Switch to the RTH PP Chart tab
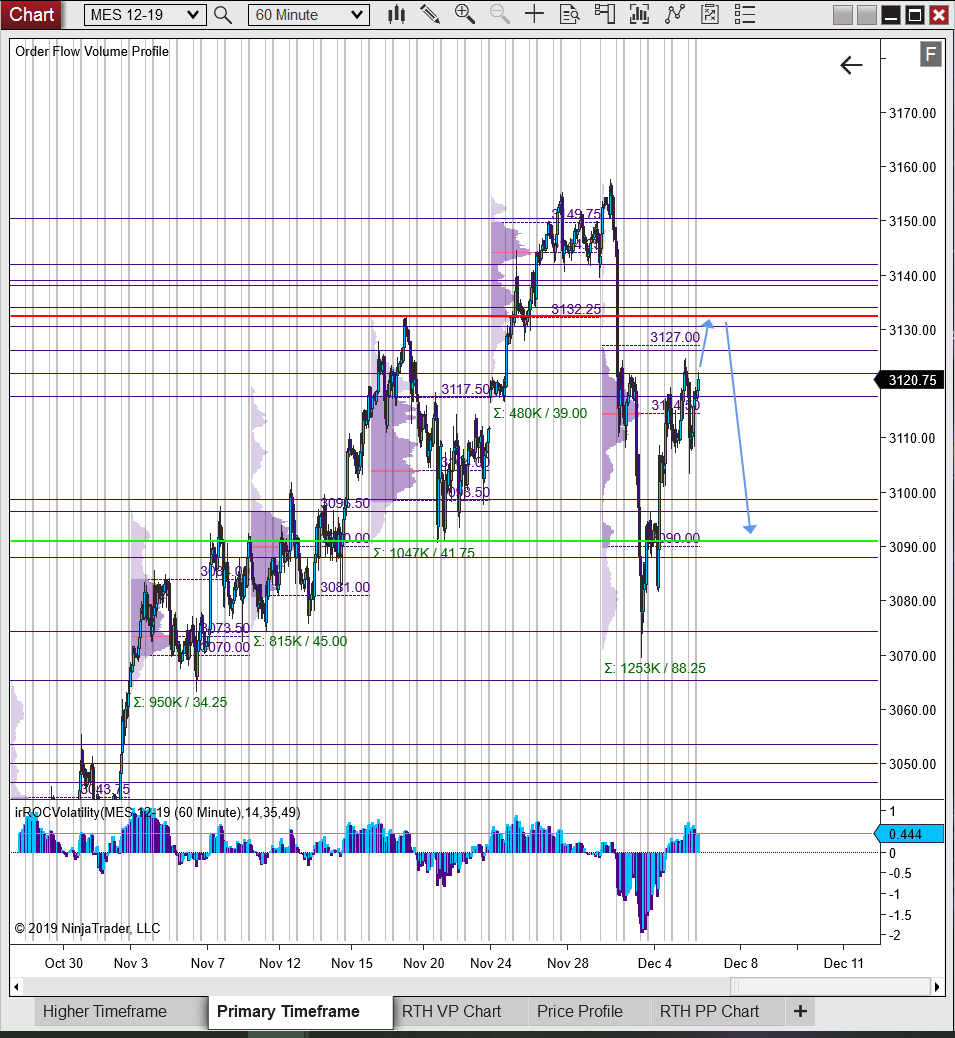The width and height of the screenshot is (955, 1038). [x=718, y=1012]
